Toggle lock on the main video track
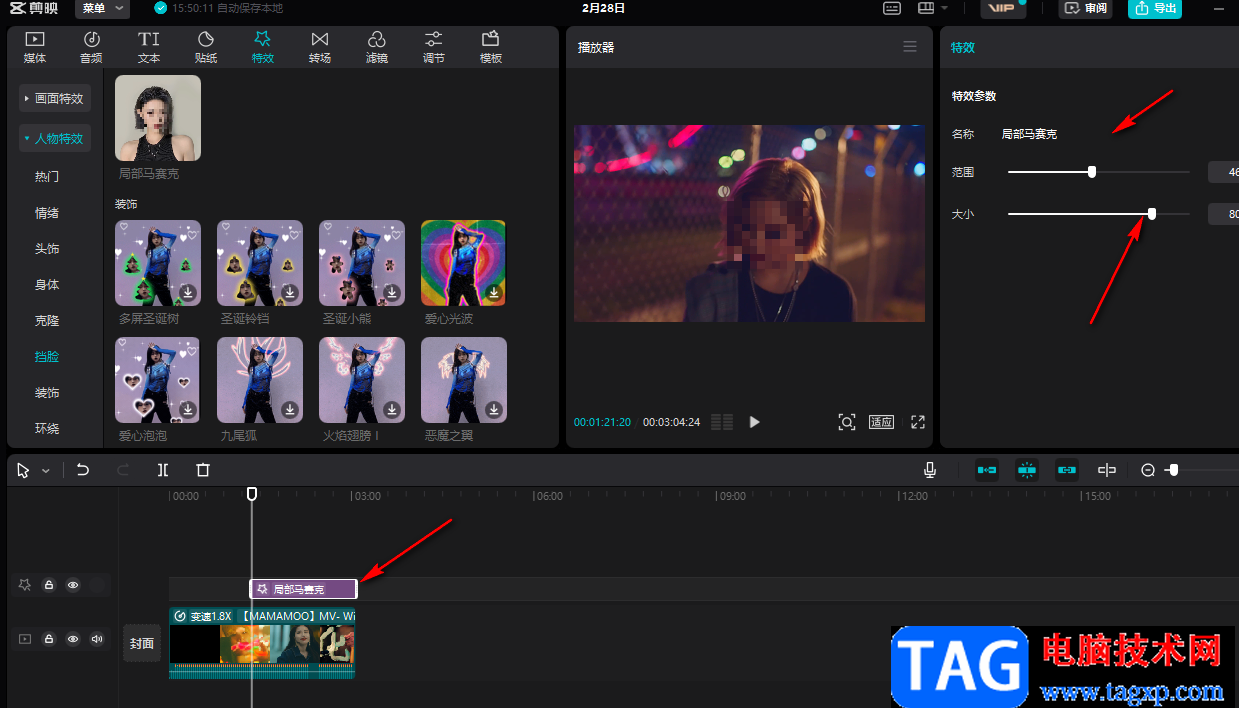The width and height of the screenshot is (1239, 708). 48,639
